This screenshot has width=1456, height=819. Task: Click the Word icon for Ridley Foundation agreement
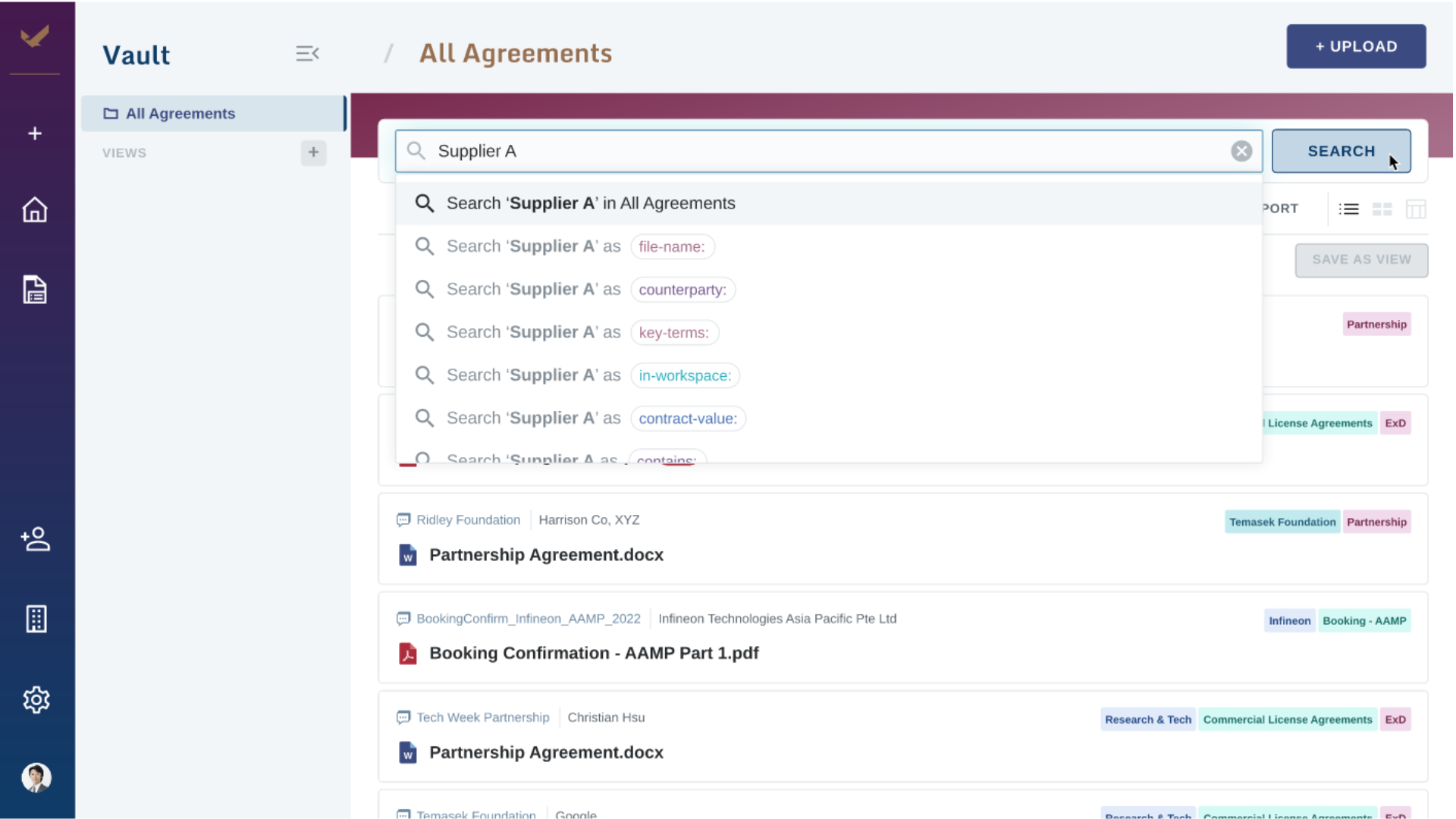coord(408,555)
